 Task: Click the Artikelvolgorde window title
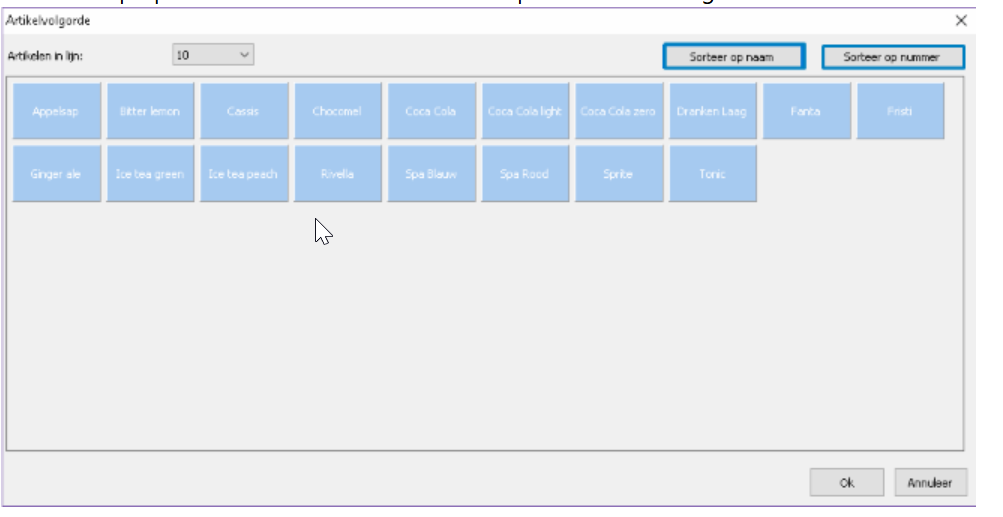48,20
